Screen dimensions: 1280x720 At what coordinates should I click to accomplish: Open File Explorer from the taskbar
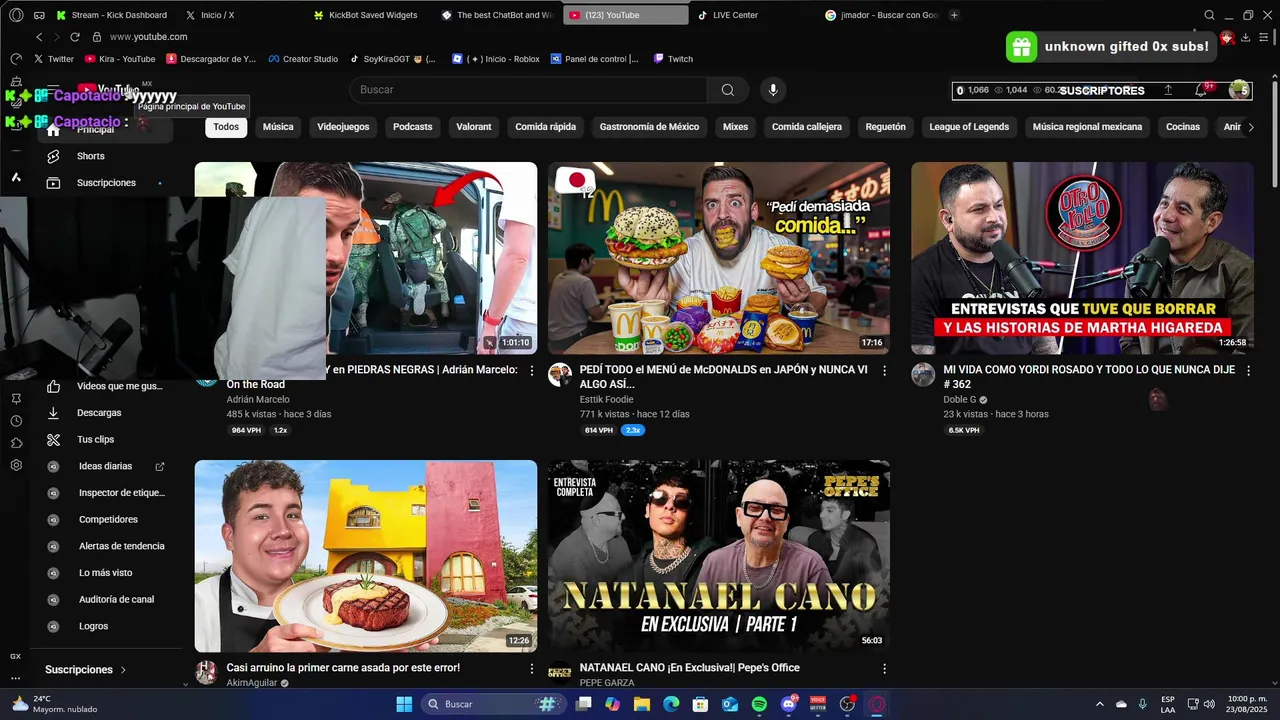point(642,704)
